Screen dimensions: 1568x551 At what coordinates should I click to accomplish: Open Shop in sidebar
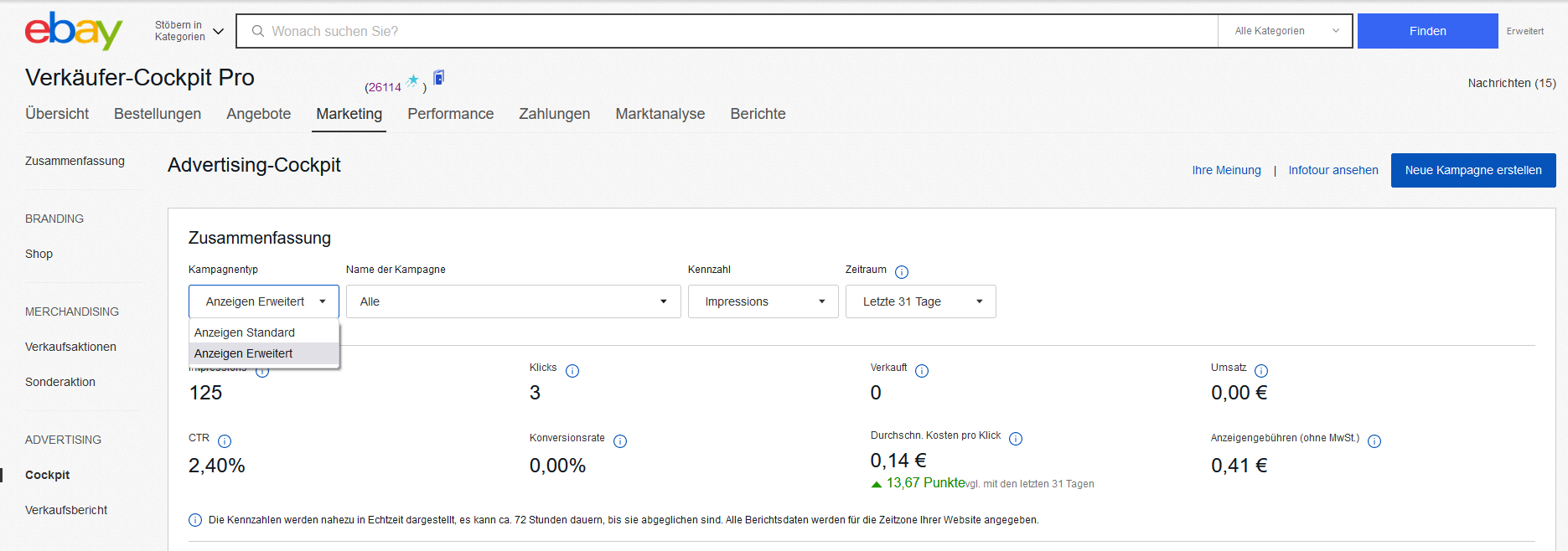point(39,254)
